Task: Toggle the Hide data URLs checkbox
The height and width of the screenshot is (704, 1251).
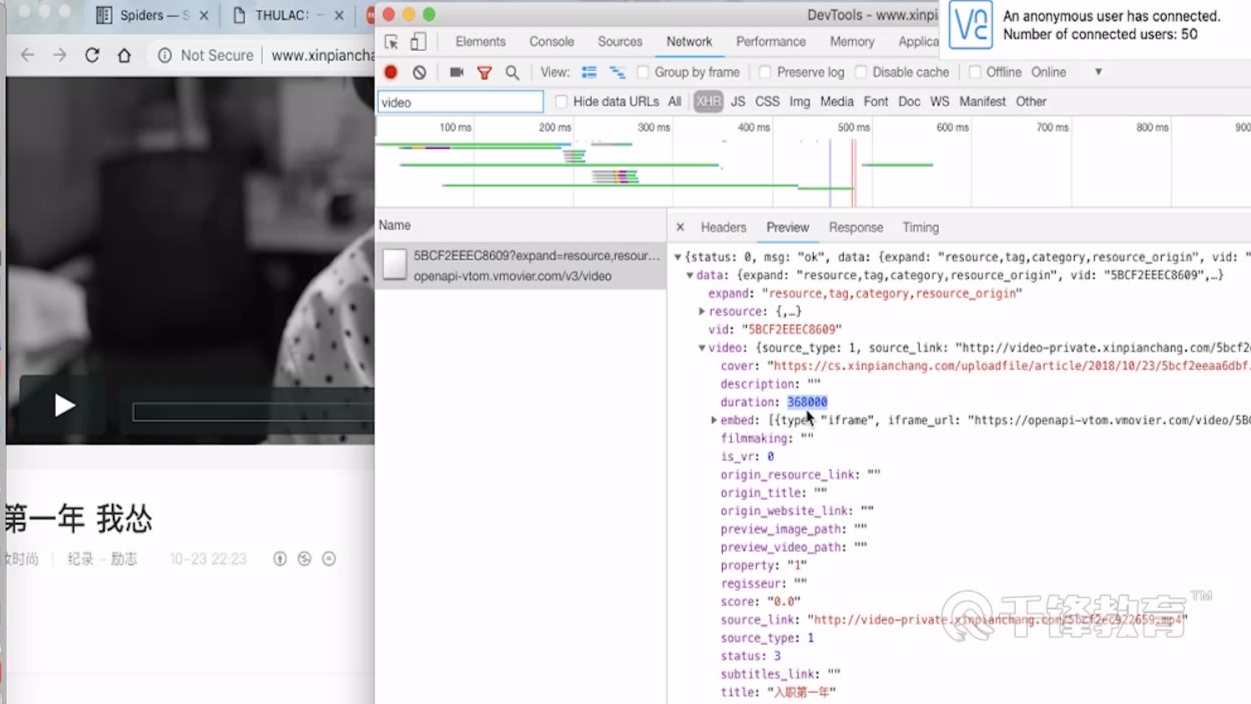Action: click(x=561, y=101)
